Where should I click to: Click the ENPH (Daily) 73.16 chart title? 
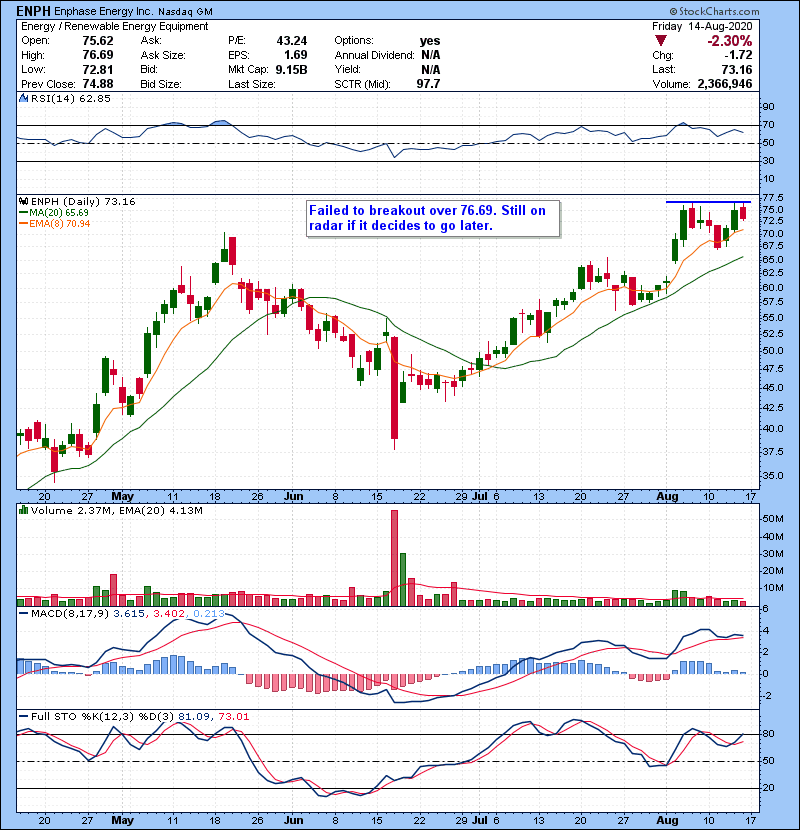83,202
